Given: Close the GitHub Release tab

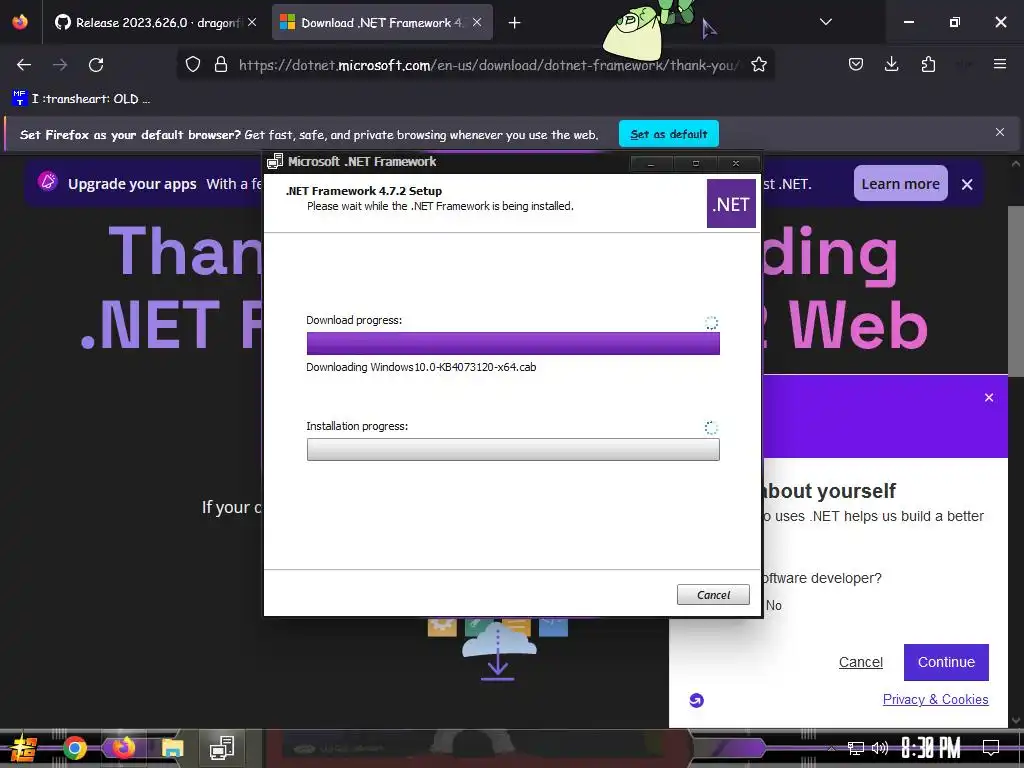Looking at the screenshot, I should tap(252, 23).
